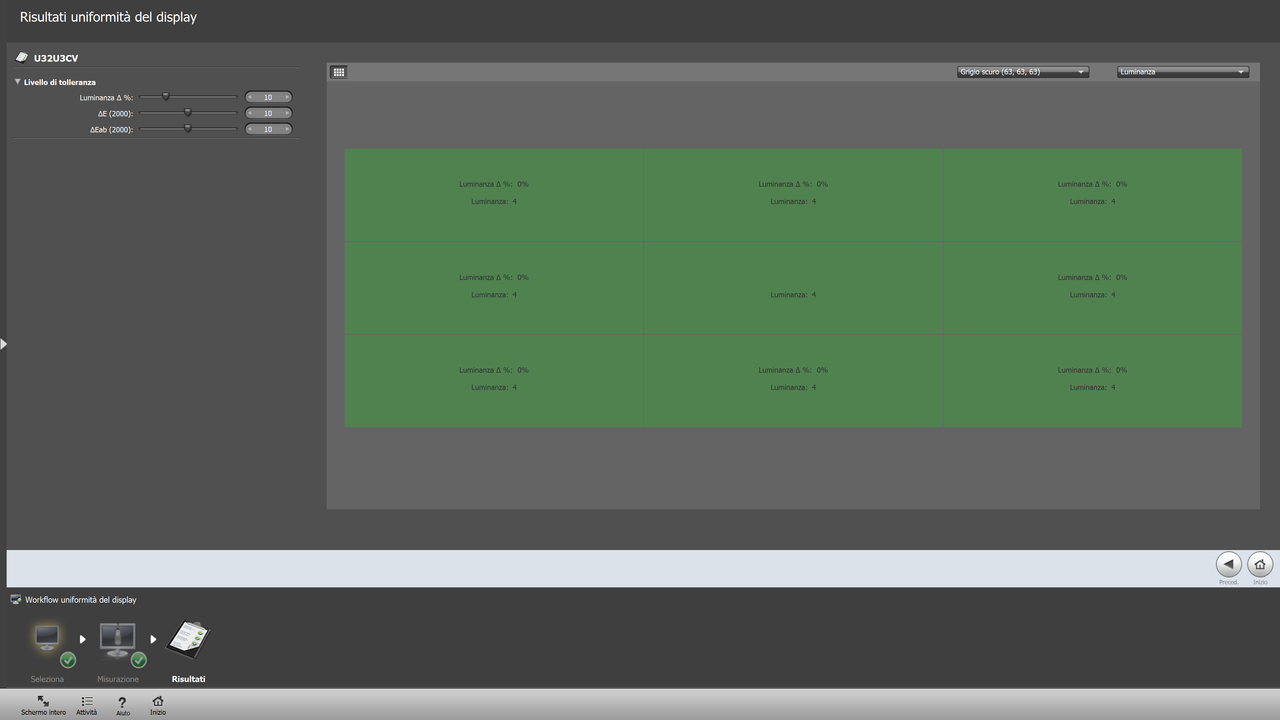Image resolution: width=1280 pixels, height=720 pixels.
Task: Adjust the ΔEab (2000) slider handle
Action: tap(188, 129)
